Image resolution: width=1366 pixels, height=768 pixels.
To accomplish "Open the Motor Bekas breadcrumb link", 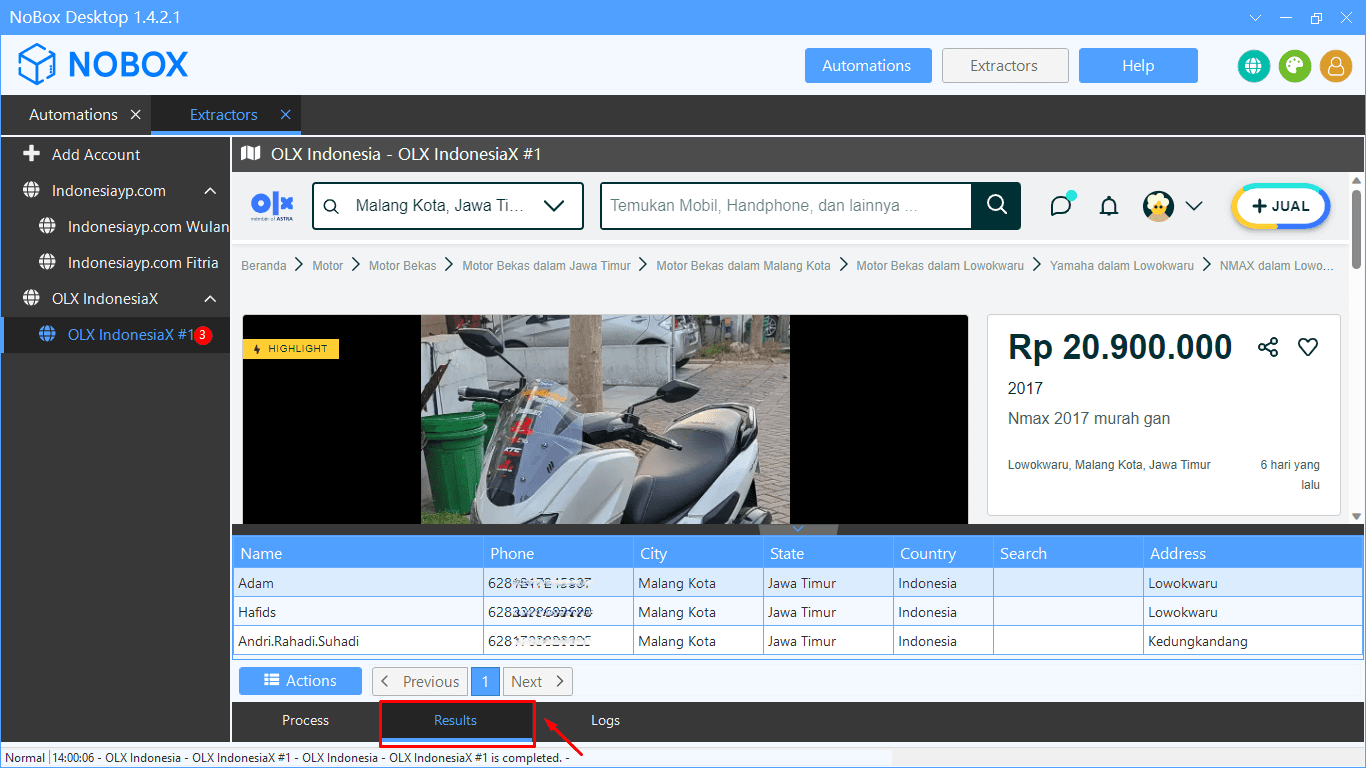I will (x=402, y=265).
